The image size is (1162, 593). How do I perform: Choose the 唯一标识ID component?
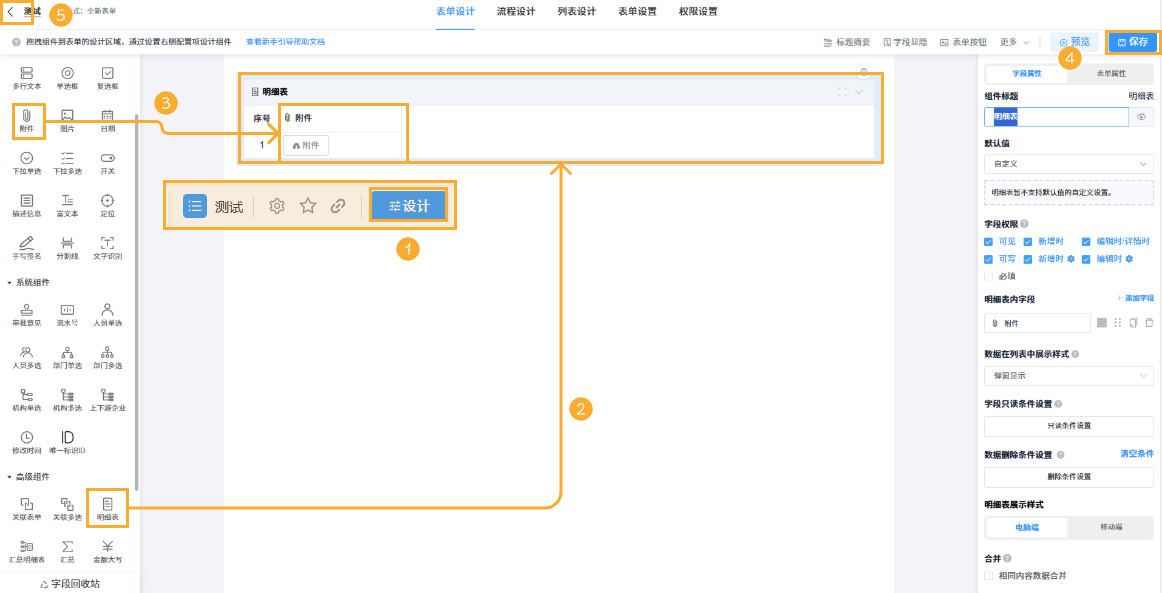[x=67, y=442]
